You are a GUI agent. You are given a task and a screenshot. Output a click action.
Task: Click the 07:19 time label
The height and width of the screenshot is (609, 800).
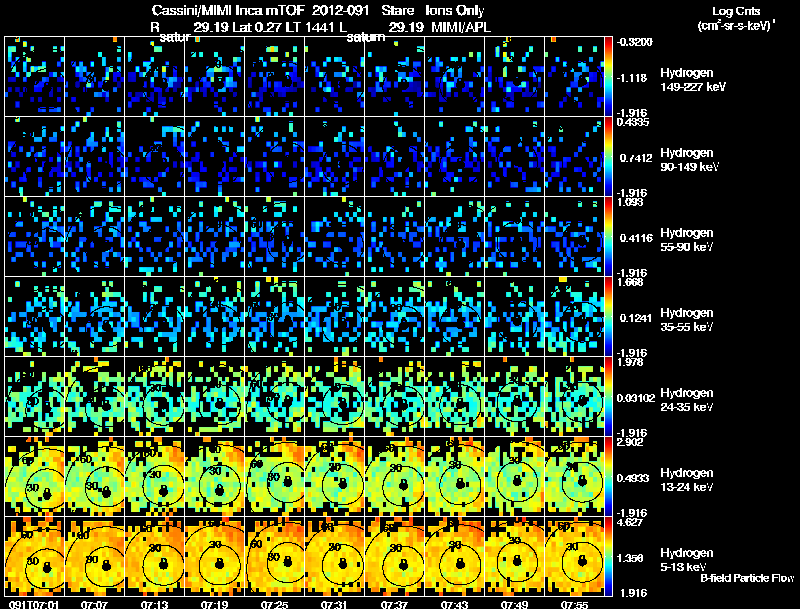click(x=214, y=605)
